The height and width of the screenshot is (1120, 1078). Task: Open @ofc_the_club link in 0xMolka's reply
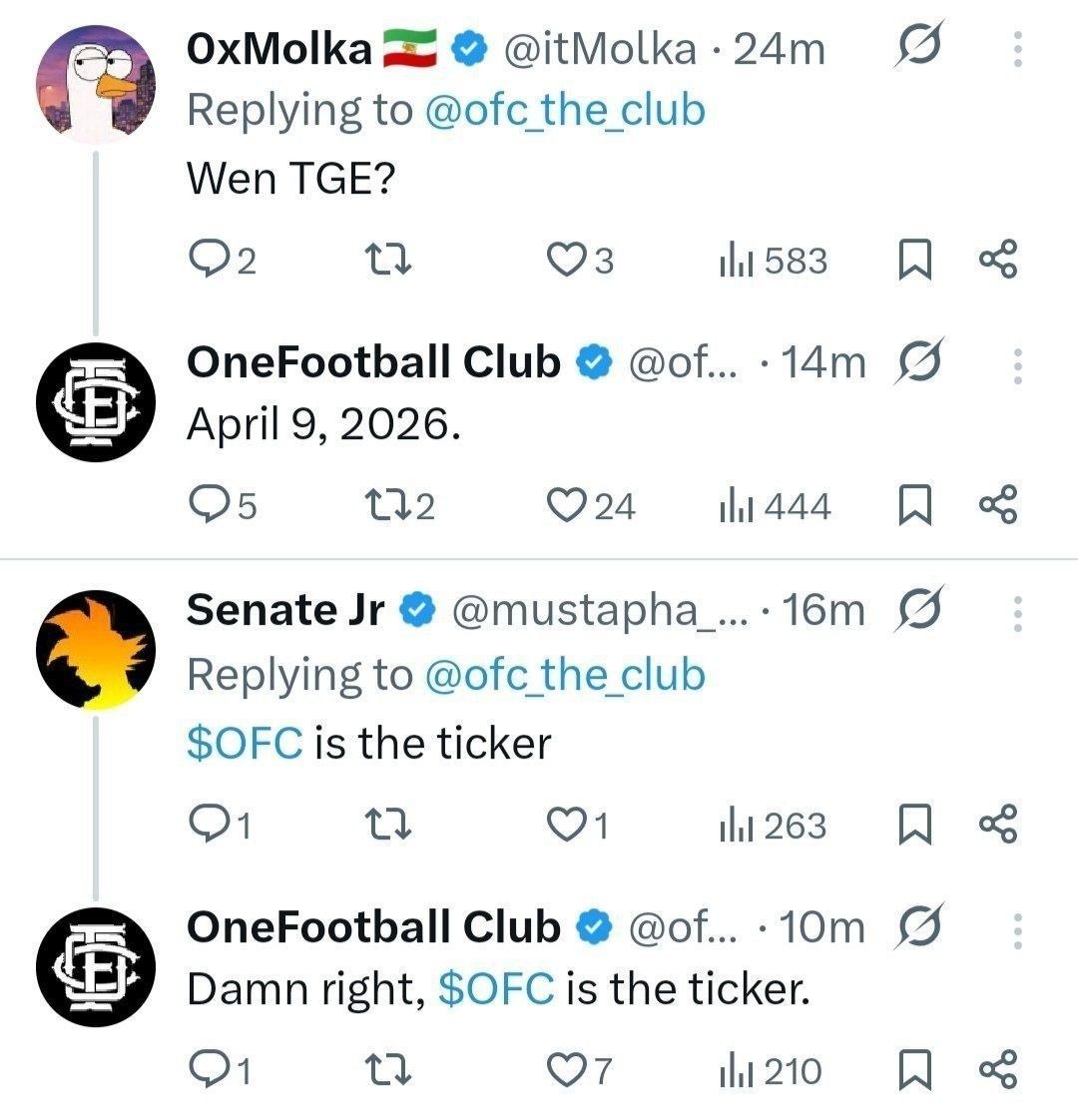pos(565,110)
